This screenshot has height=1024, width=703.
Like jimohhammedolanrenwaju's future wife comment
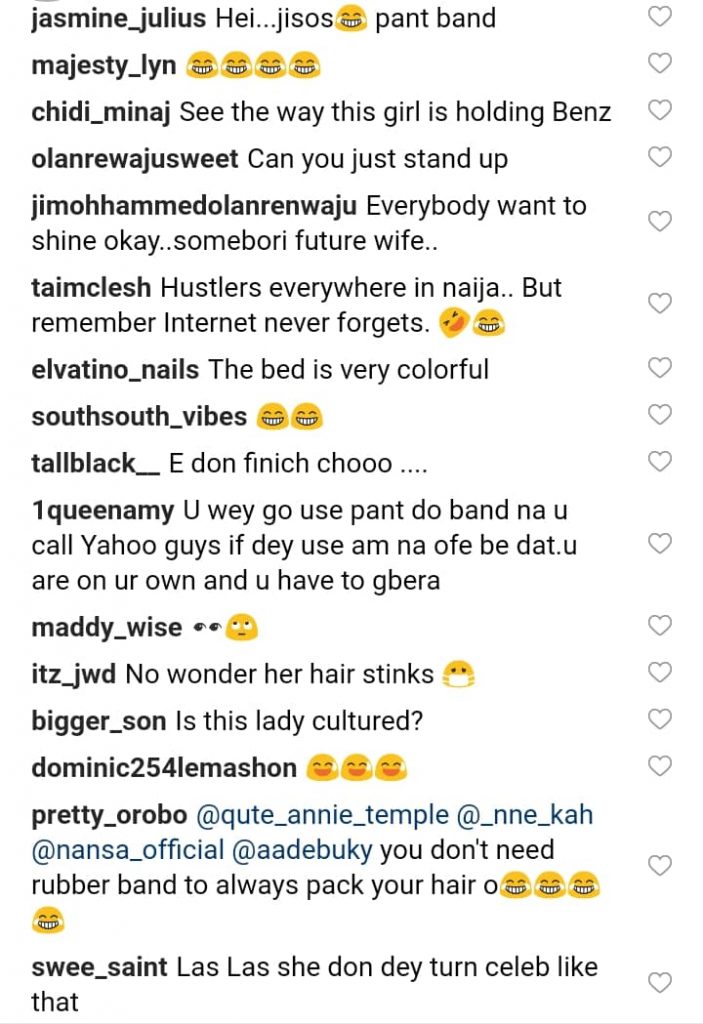pyautogui.click(x=659, y=221)
